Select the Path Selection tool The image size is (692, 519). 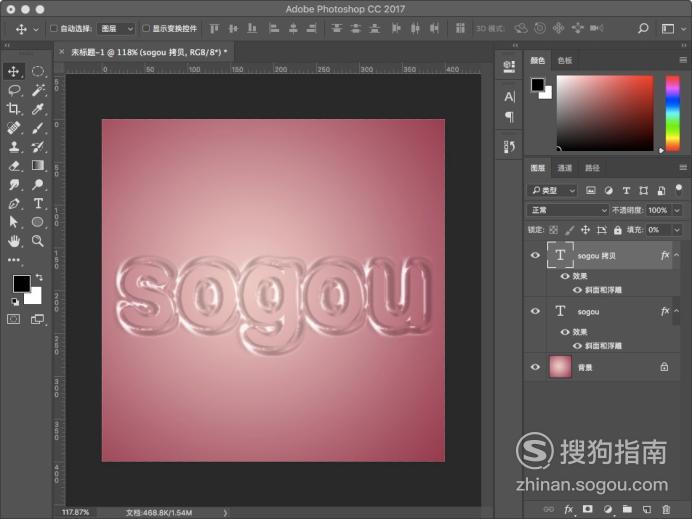coord(14,222)
